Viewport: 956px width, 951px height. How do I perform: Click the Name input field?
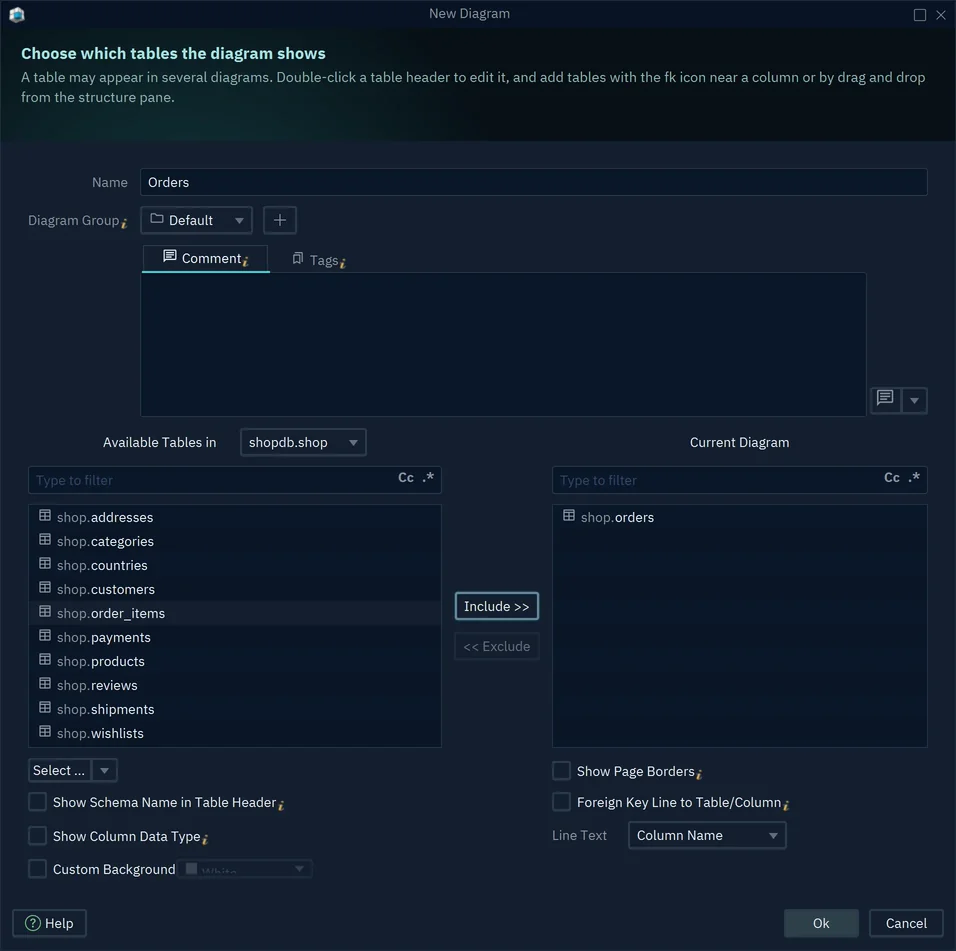click(x=533, y=182)
